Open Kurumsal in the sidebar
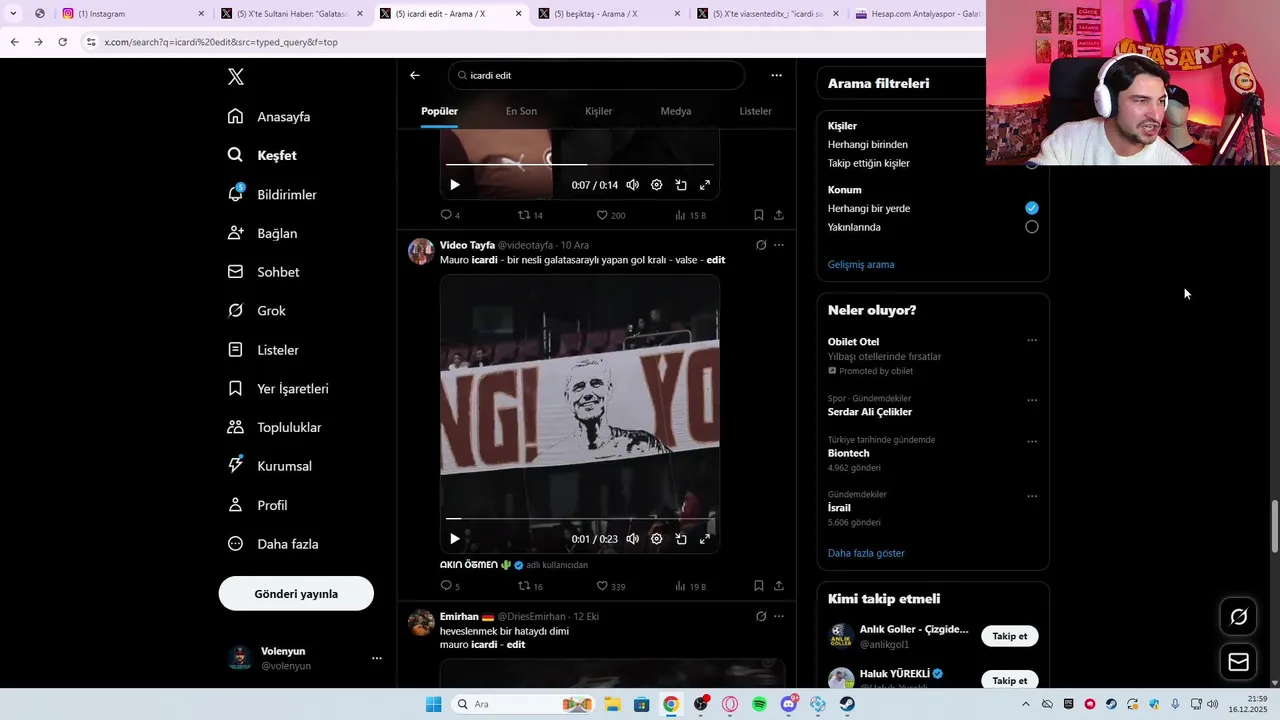This screenshot has height=720, width=1280. point(269,466)
